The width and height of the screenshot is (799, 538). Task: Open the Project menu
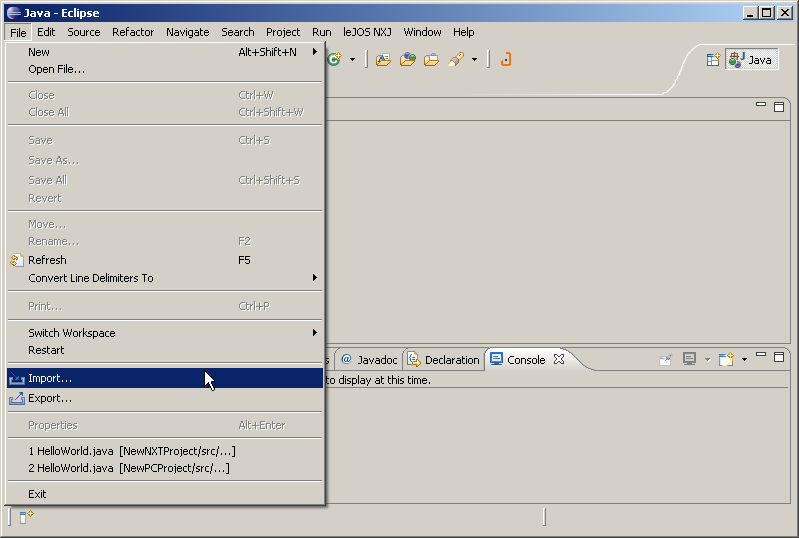tap(283, 32)
